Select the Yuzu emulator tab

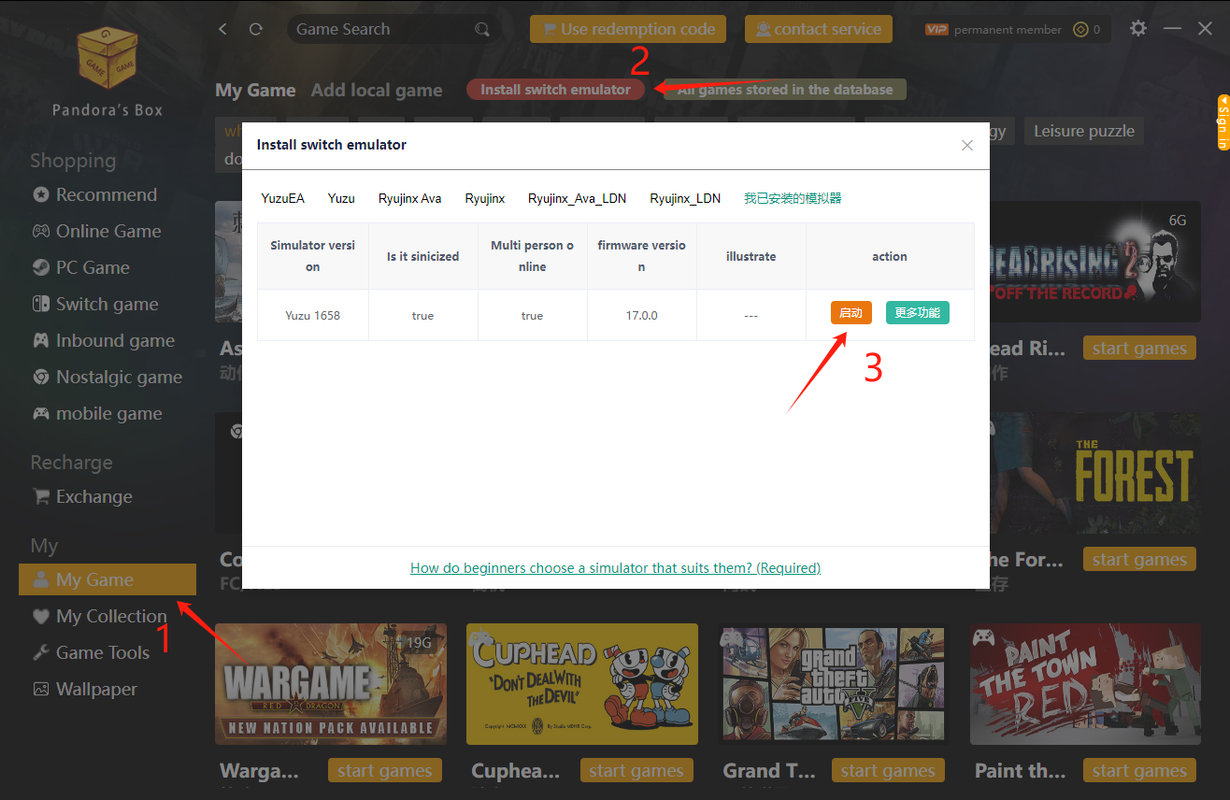click(x=341, y=198)
